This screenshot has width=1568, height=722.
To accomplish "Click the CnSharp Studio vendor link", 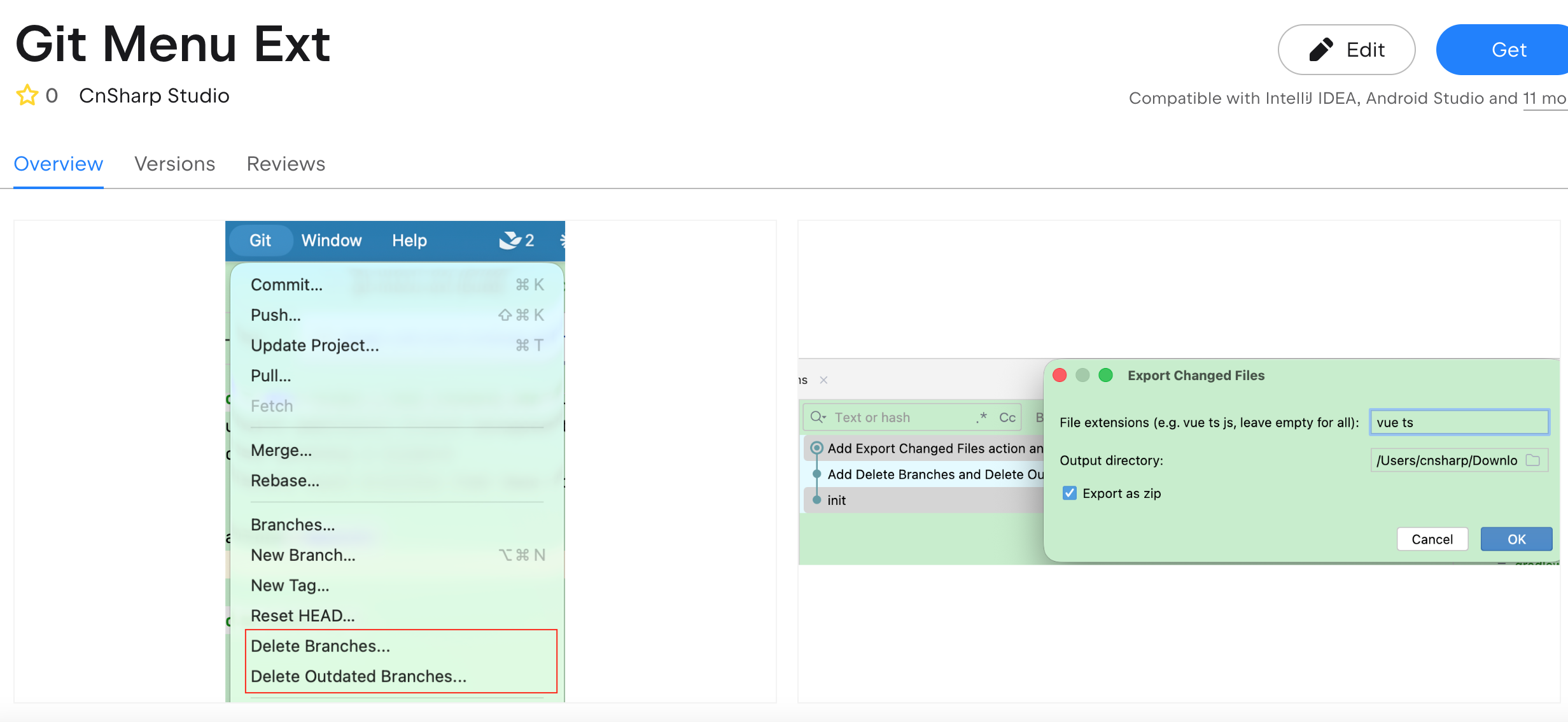I will click(154, 96).
